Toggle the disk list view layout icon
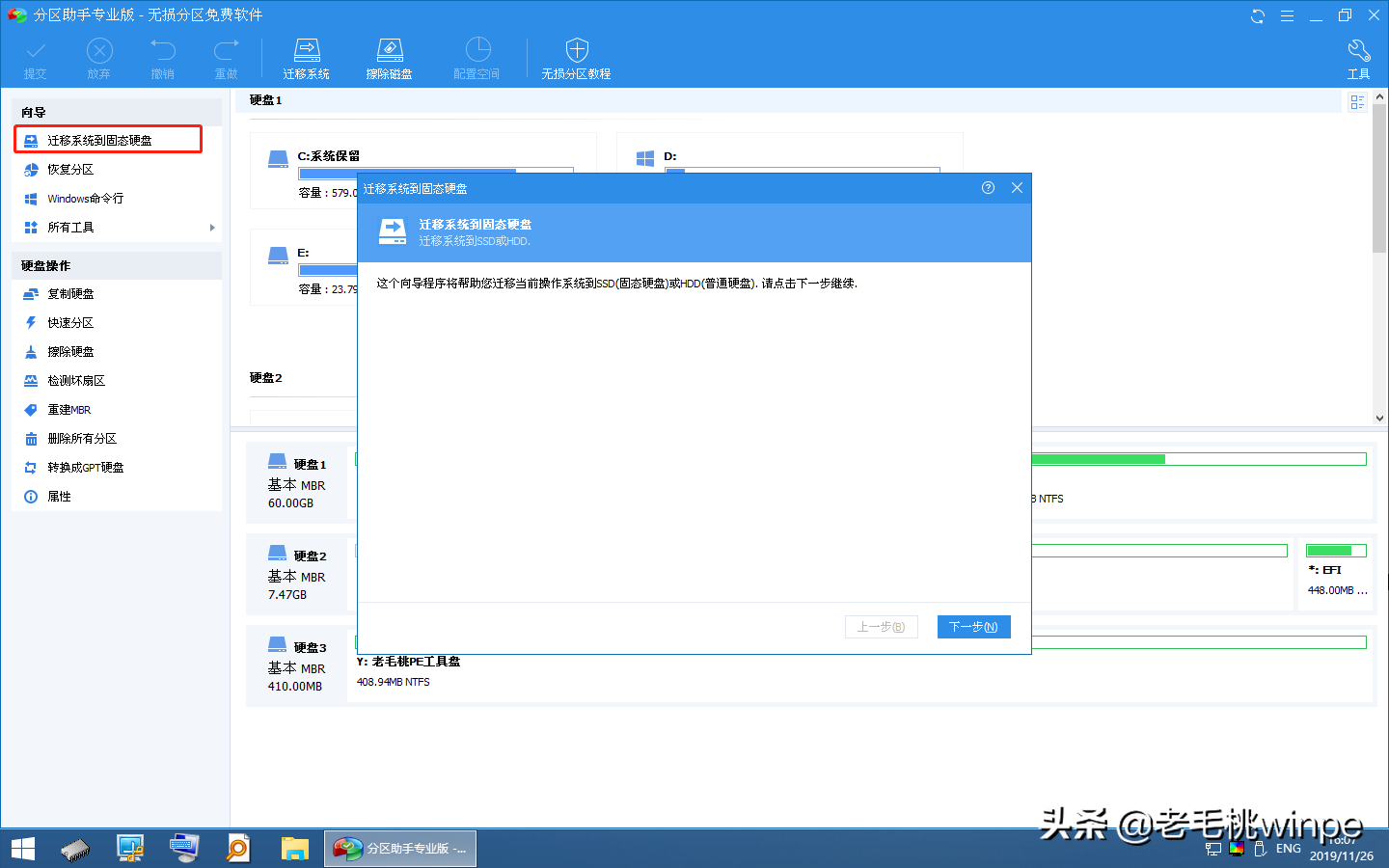Screen dimensions: 1389x868 (1357, 101)
